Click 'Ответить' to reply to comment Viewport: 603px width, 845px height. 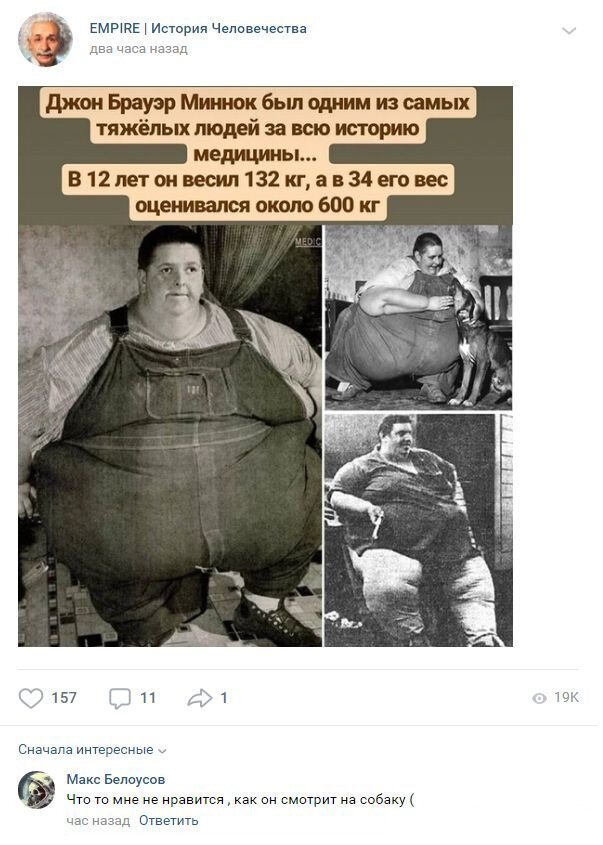click(x=169, y=821)
